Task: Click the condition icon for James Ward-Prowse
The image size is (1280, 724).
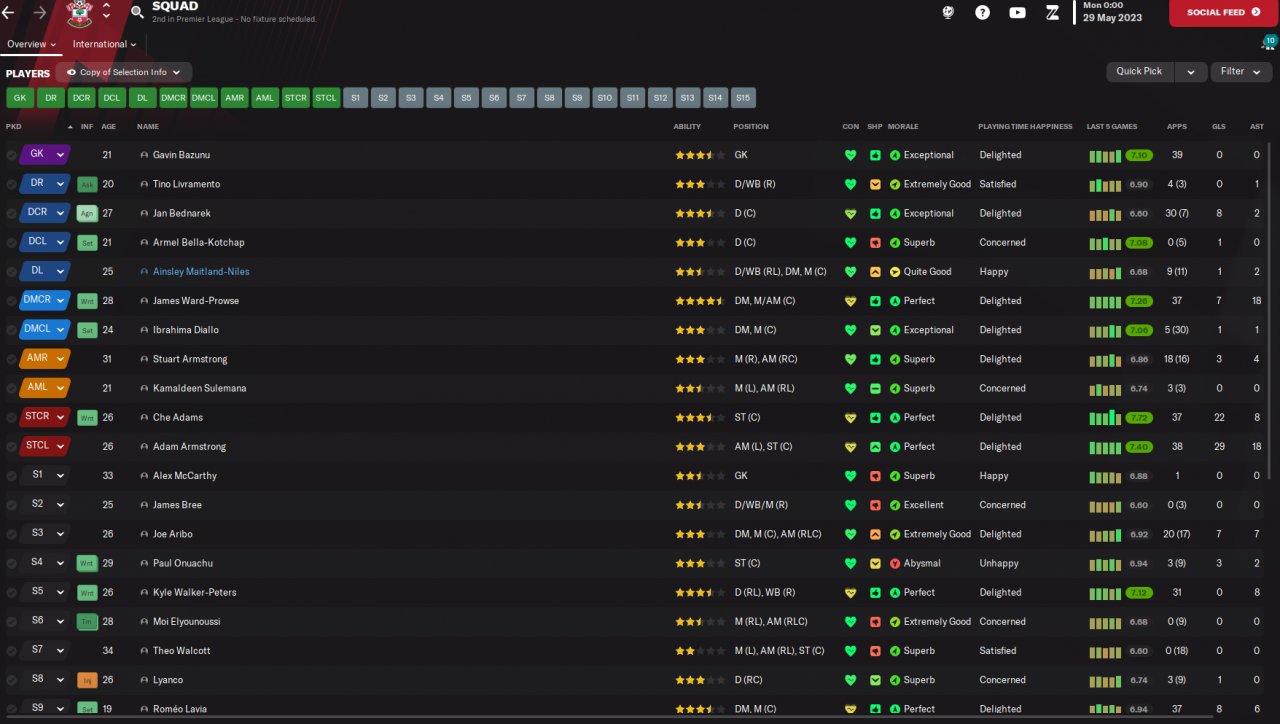Action: click(x=851, y=301)
